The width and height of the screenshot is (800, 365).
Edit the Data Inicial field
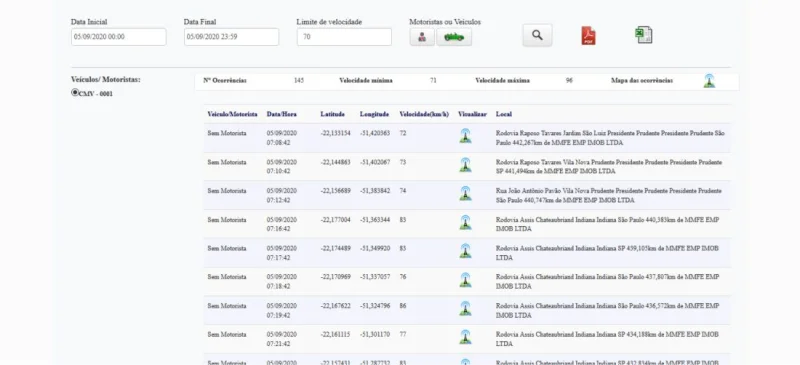pyautogui.click(x=118, y=37)
